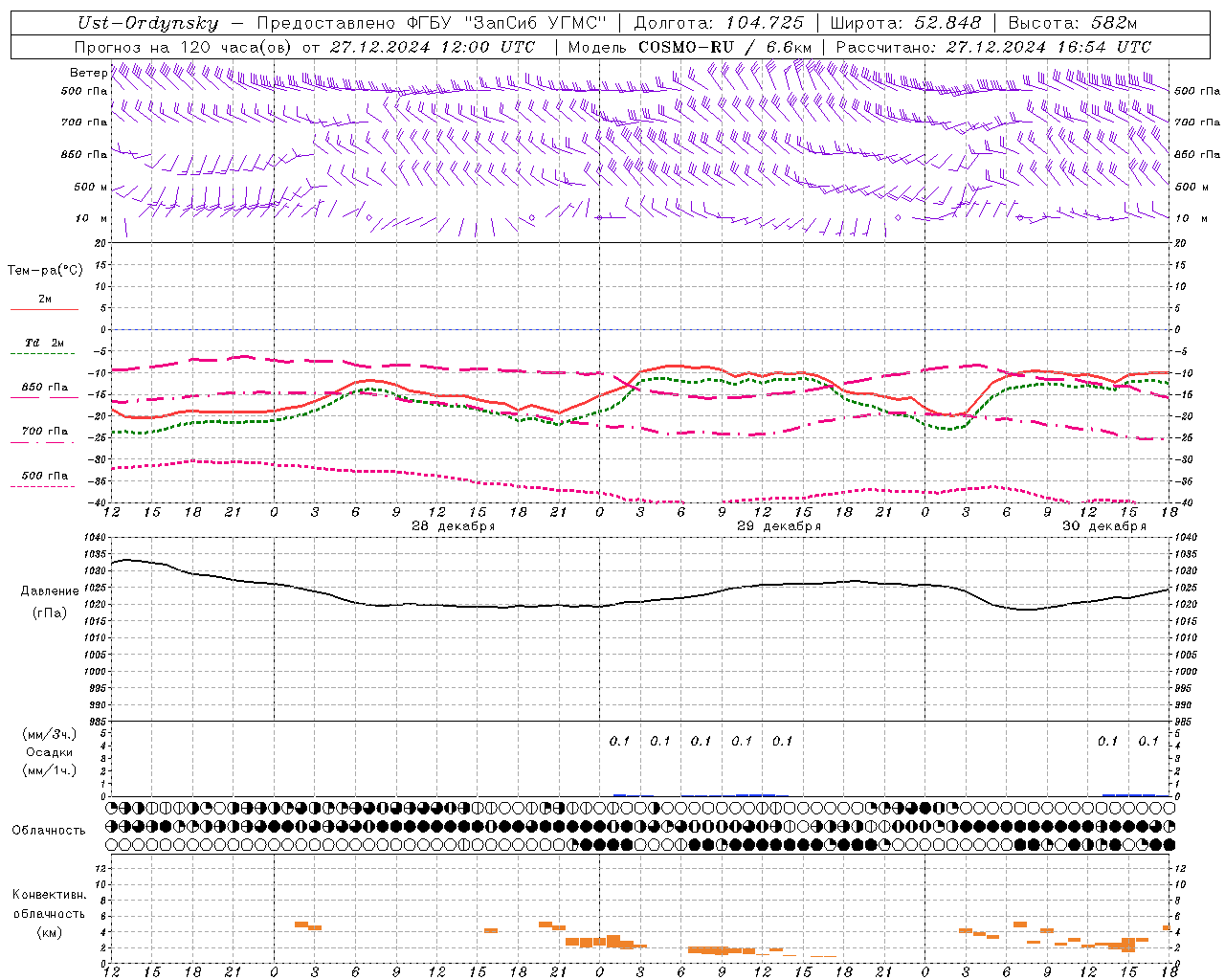Click the '2м' temperature legend entry
Screen dimensions: 1225x980
(45, 299)
